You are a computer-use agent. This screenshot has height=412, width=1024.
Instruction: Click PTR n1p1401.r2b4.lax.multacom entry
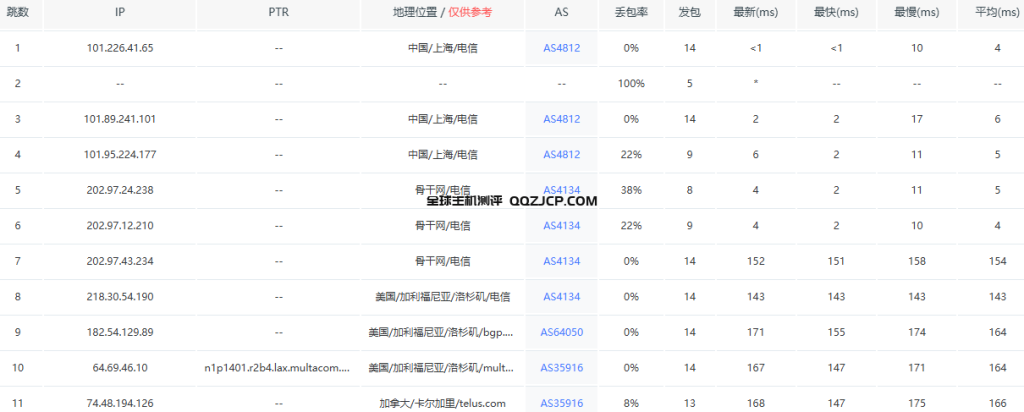(x=278, y=368)
